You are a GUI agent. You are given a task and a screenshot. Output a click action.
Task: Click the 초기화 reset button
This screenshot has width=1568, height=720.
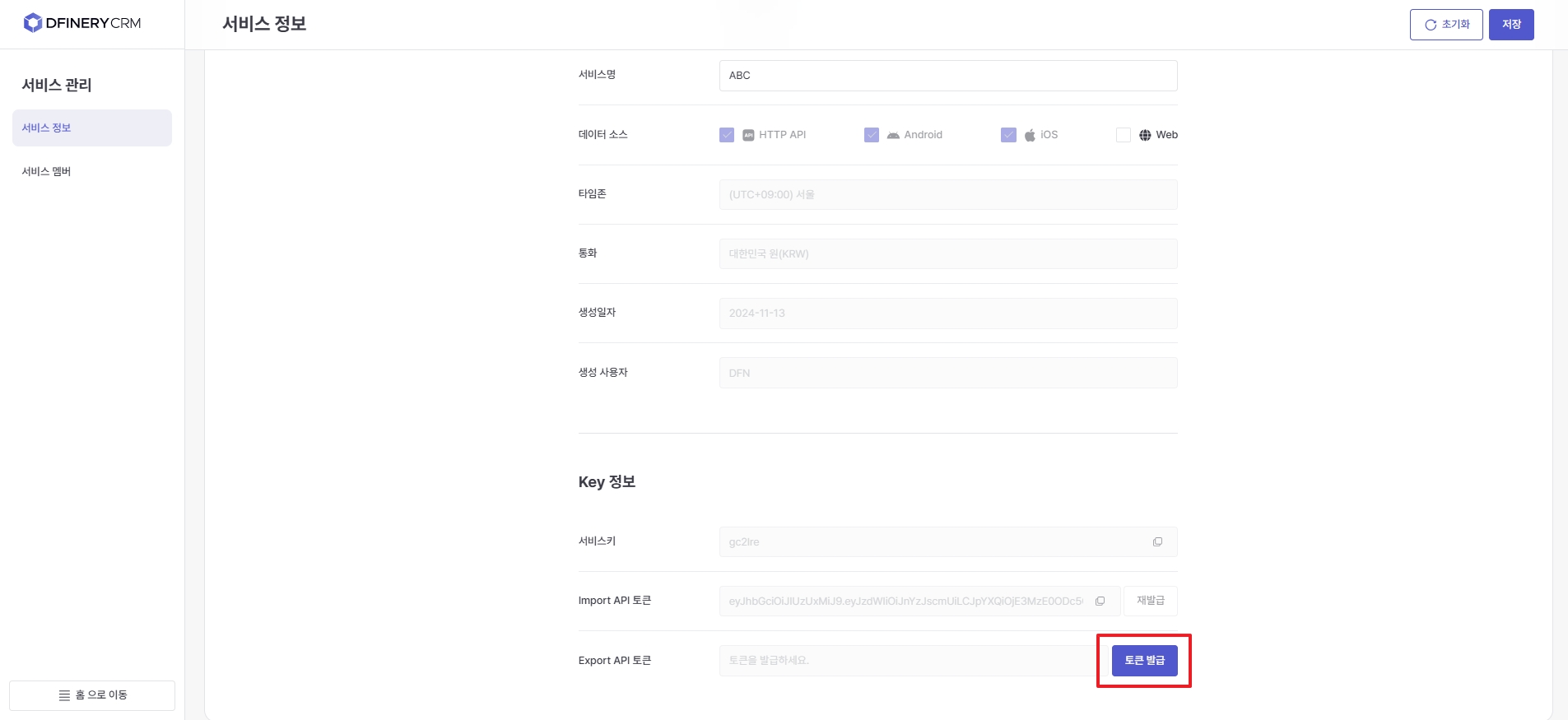tap(1445, 25)
